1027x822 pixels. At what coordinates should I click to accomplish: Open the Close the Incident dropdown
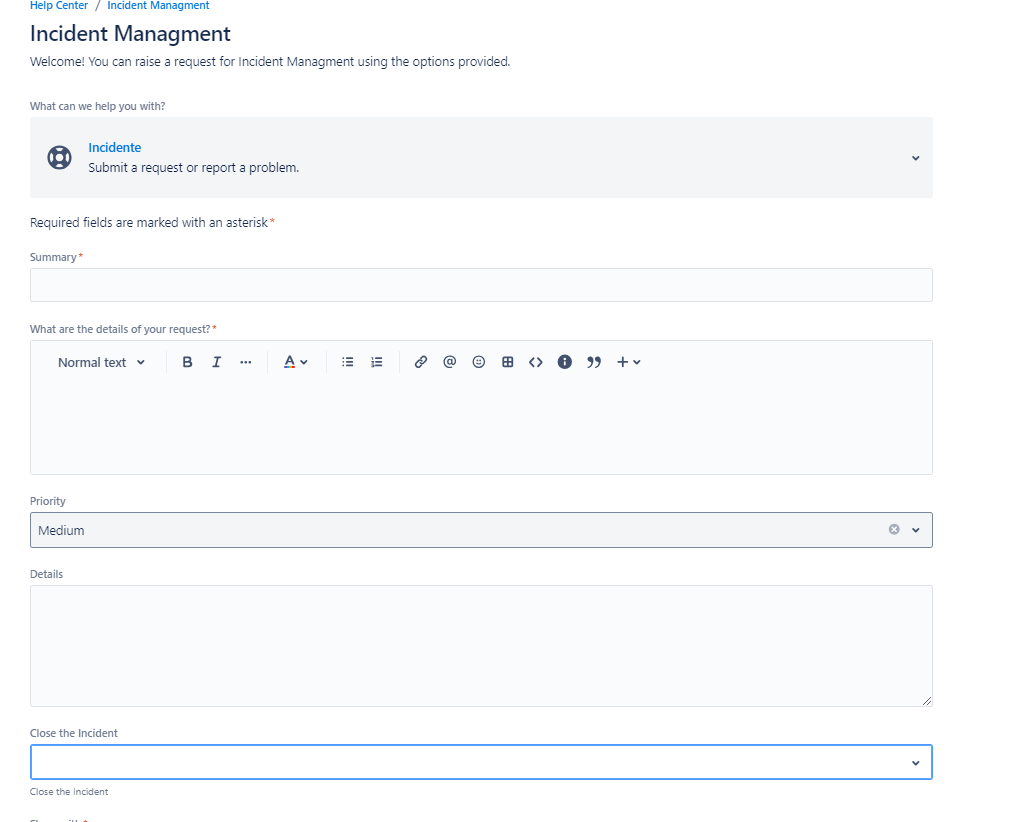click(x=915, y=761)
